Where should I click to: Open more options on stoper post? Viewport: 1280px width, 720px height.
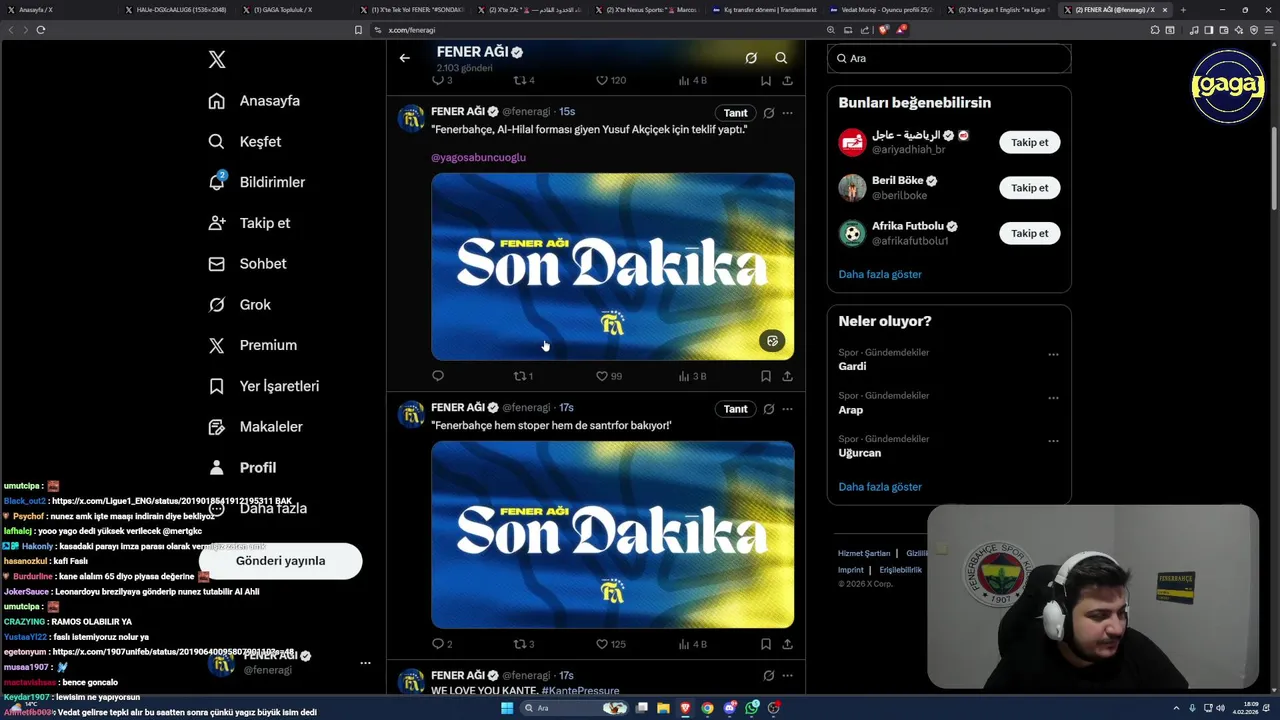point(787,409)
